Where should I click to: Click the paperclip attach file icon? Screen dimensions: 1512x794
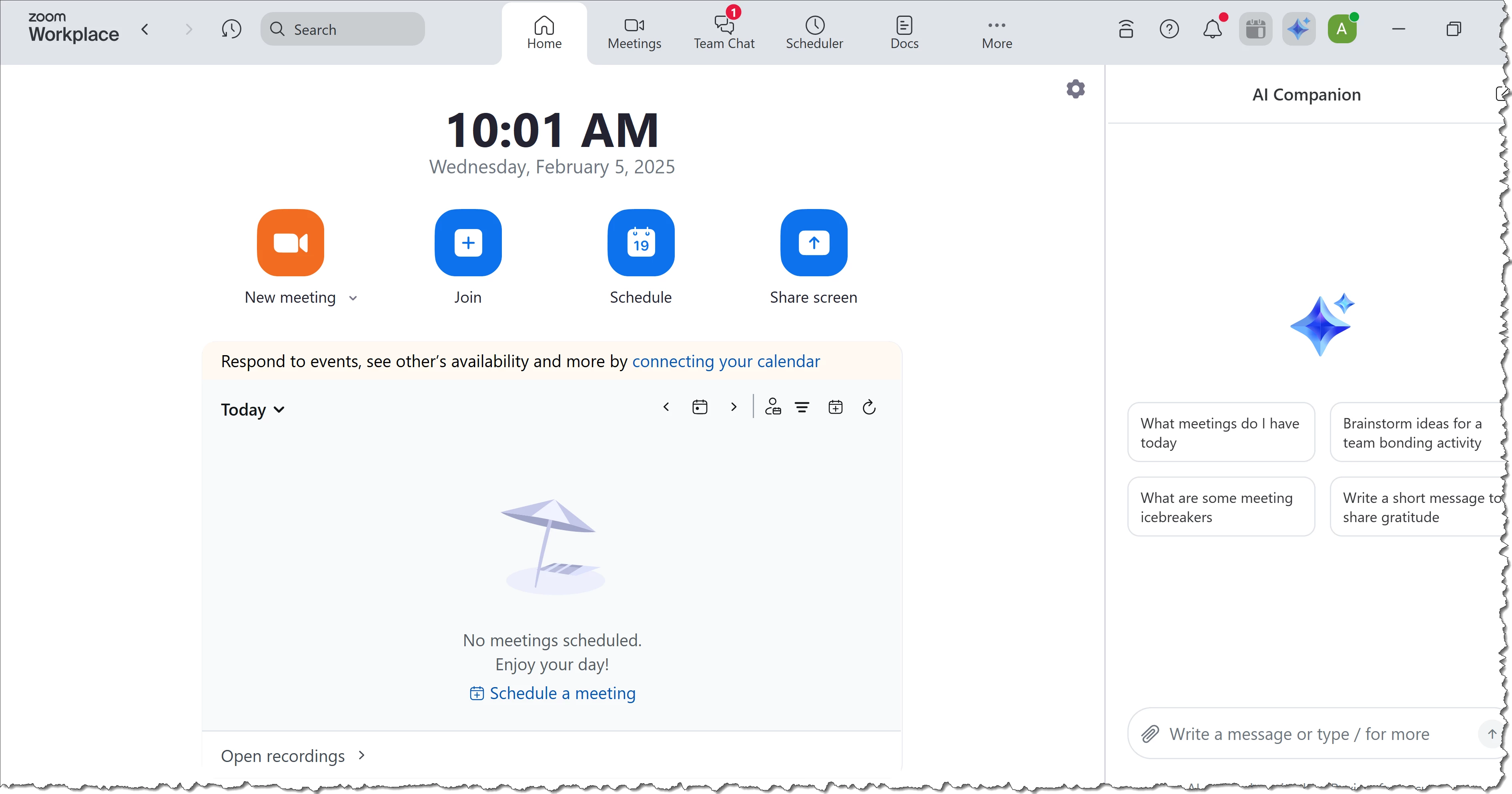(1150, 734)
